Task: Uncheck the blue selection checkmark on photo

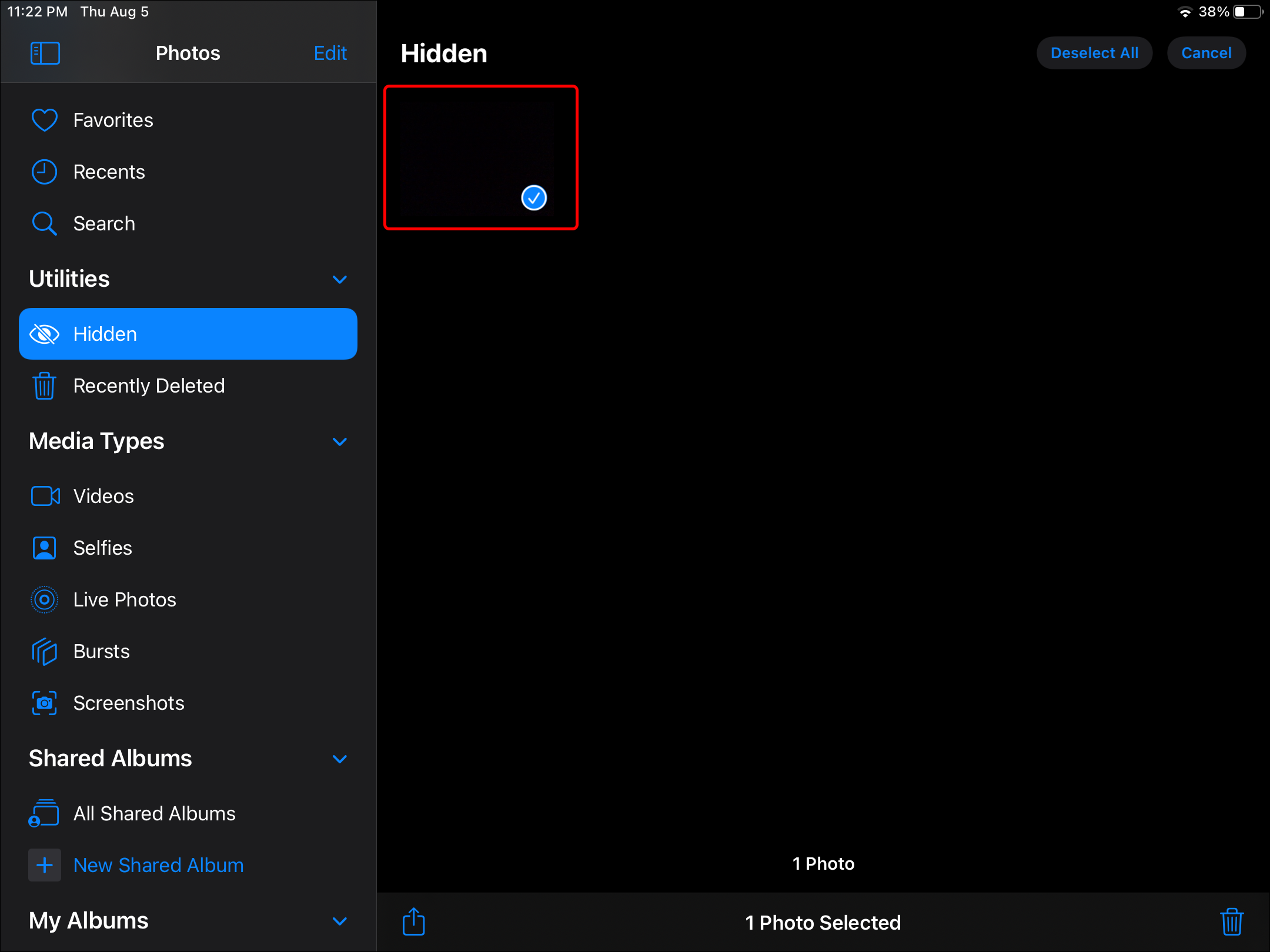Action: coord(534,197)
